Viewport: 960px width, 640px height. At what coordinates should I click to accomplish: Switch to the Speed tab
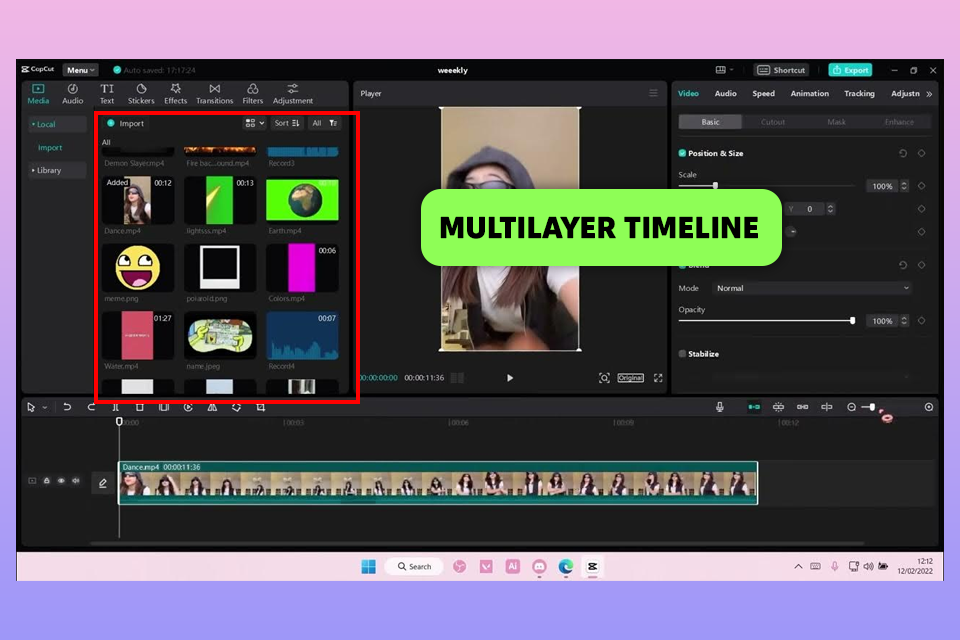[763, 93]
